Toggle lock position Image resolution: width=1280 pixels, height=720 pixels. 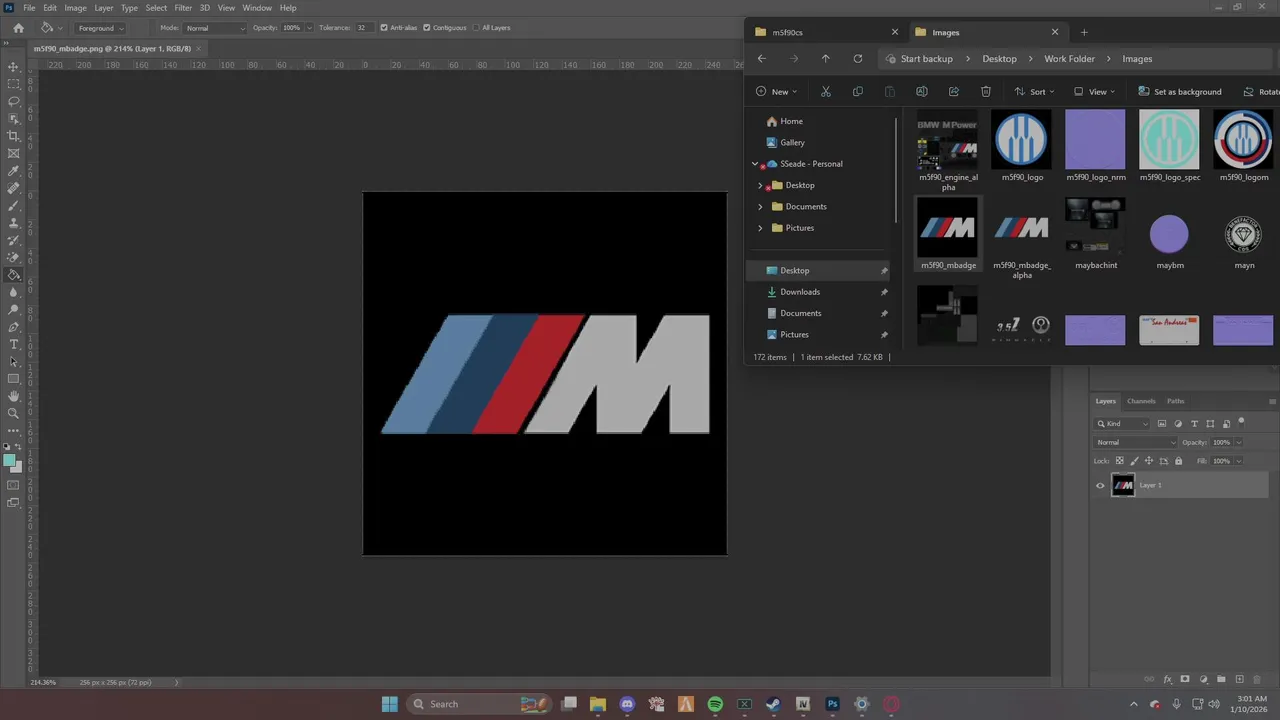coord(1148,461)
